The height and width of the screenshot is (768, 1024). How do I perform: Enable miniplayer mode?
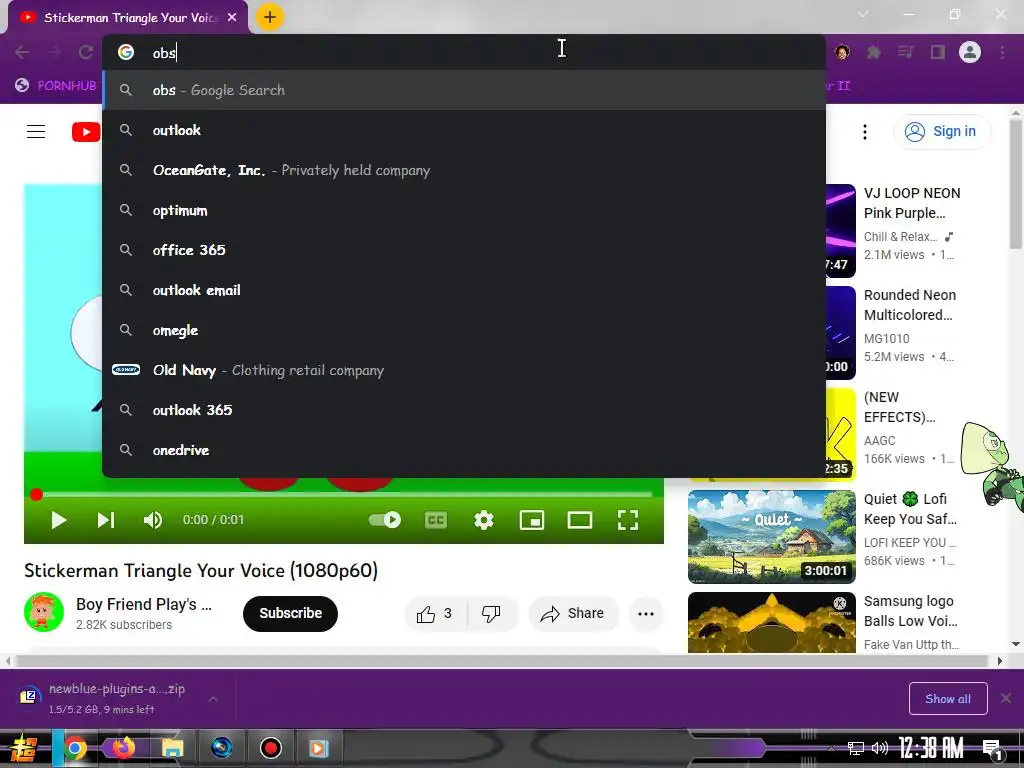532,520
